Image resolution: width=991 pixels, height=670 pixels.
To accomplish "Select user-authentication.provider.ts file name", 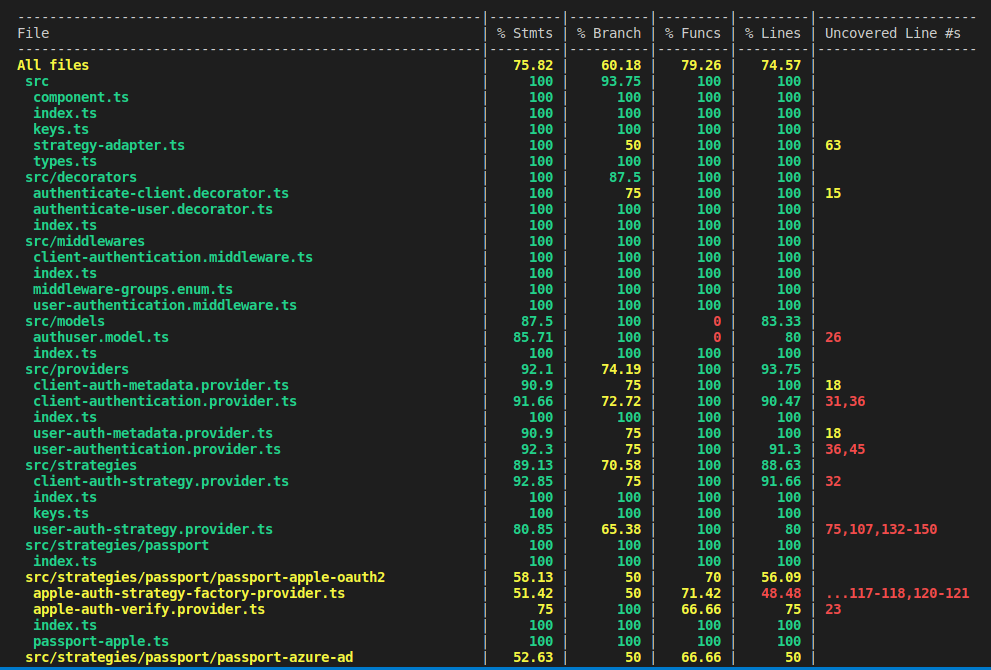I will point(157,449).
